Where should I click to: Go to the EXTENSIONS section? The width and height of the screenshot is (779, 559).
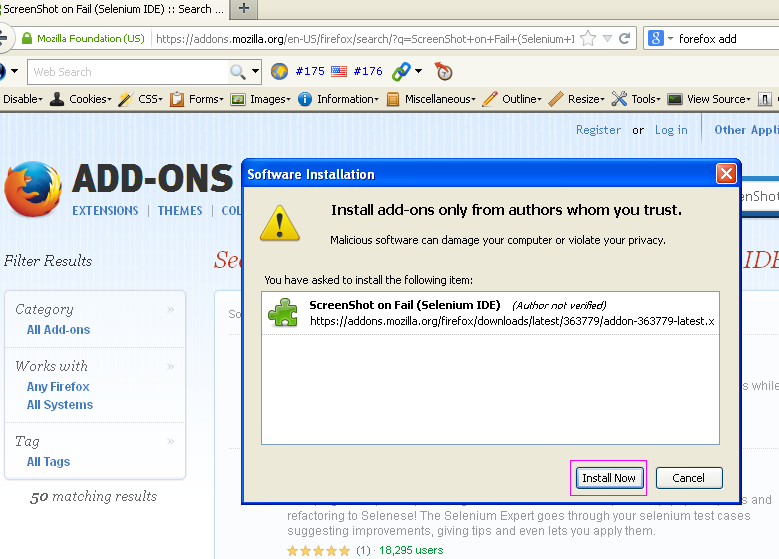(105, 211)
